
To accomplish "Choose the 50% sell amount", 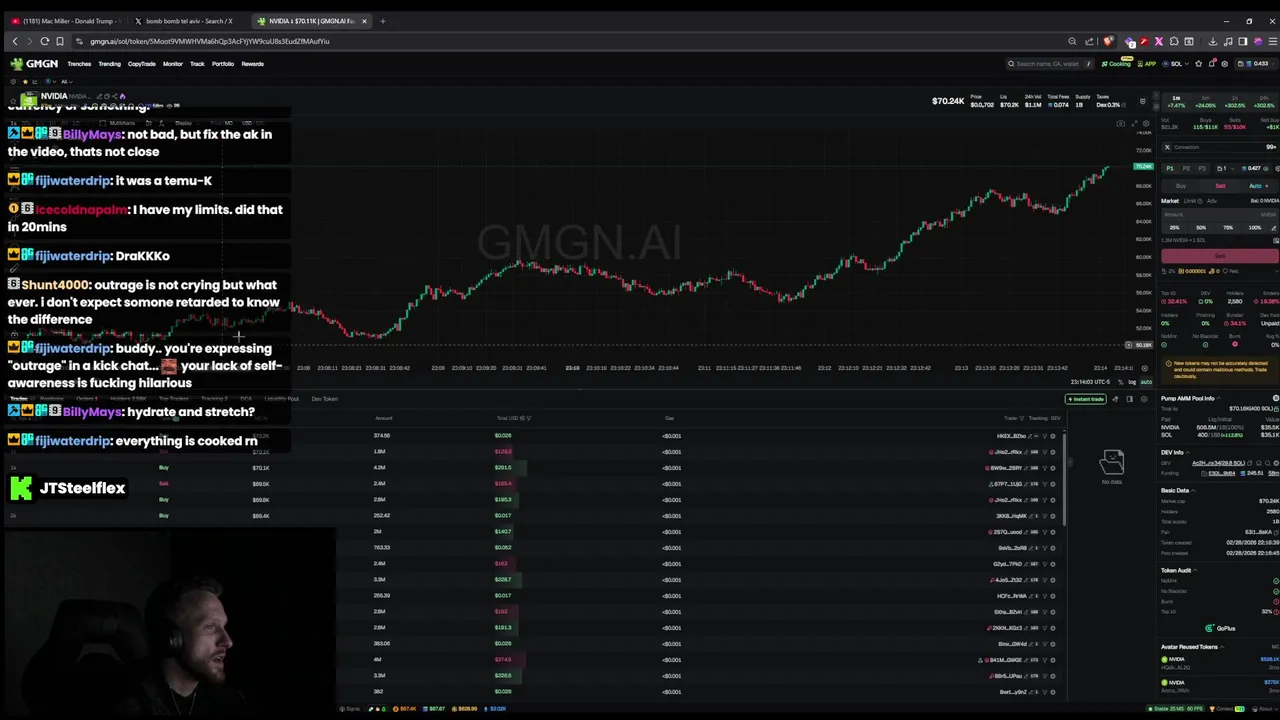I will click(1201, 227).
